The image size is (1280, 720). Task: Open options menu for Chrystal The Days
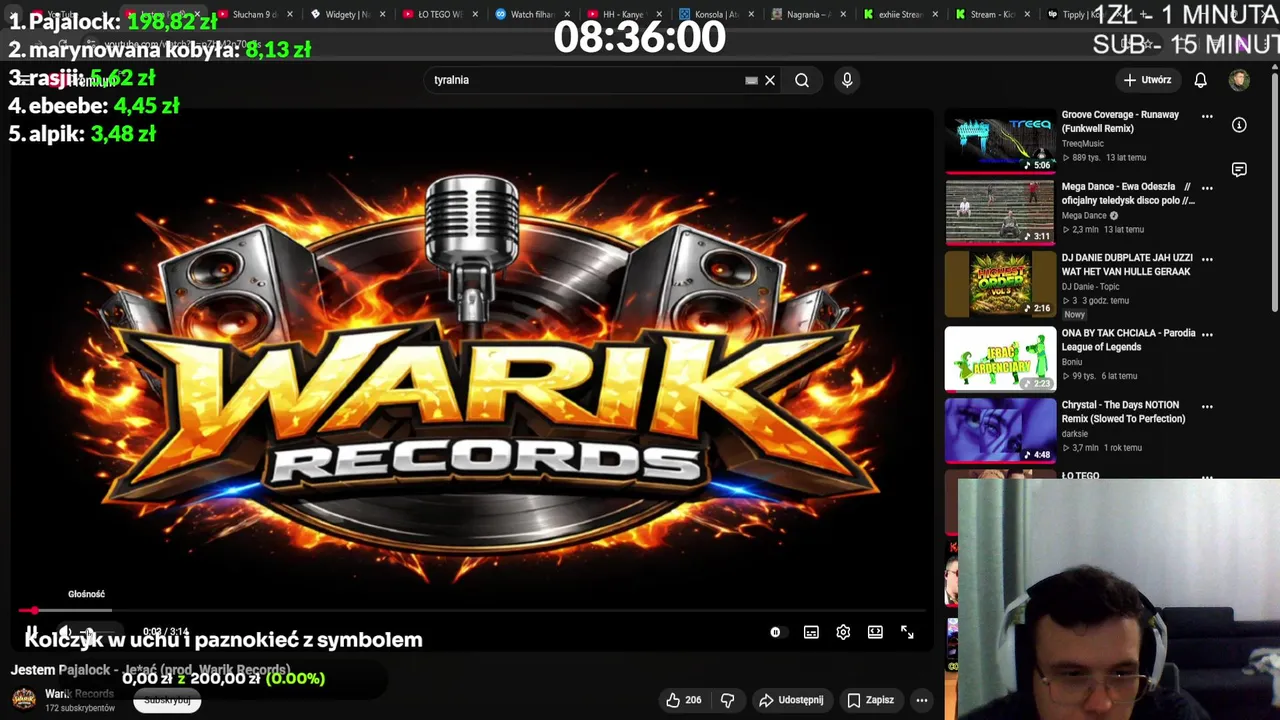(1207, 406)
